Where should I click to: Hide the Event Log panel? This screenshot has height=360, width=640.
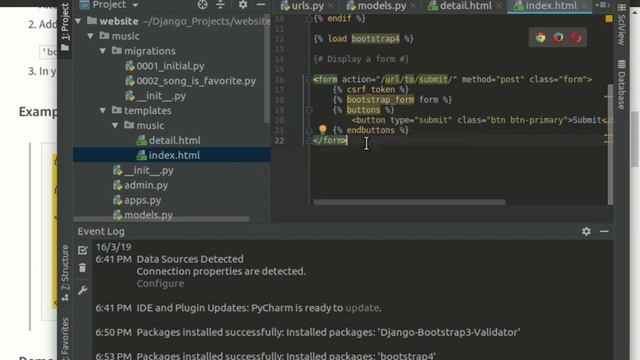[x=604, y=231]
